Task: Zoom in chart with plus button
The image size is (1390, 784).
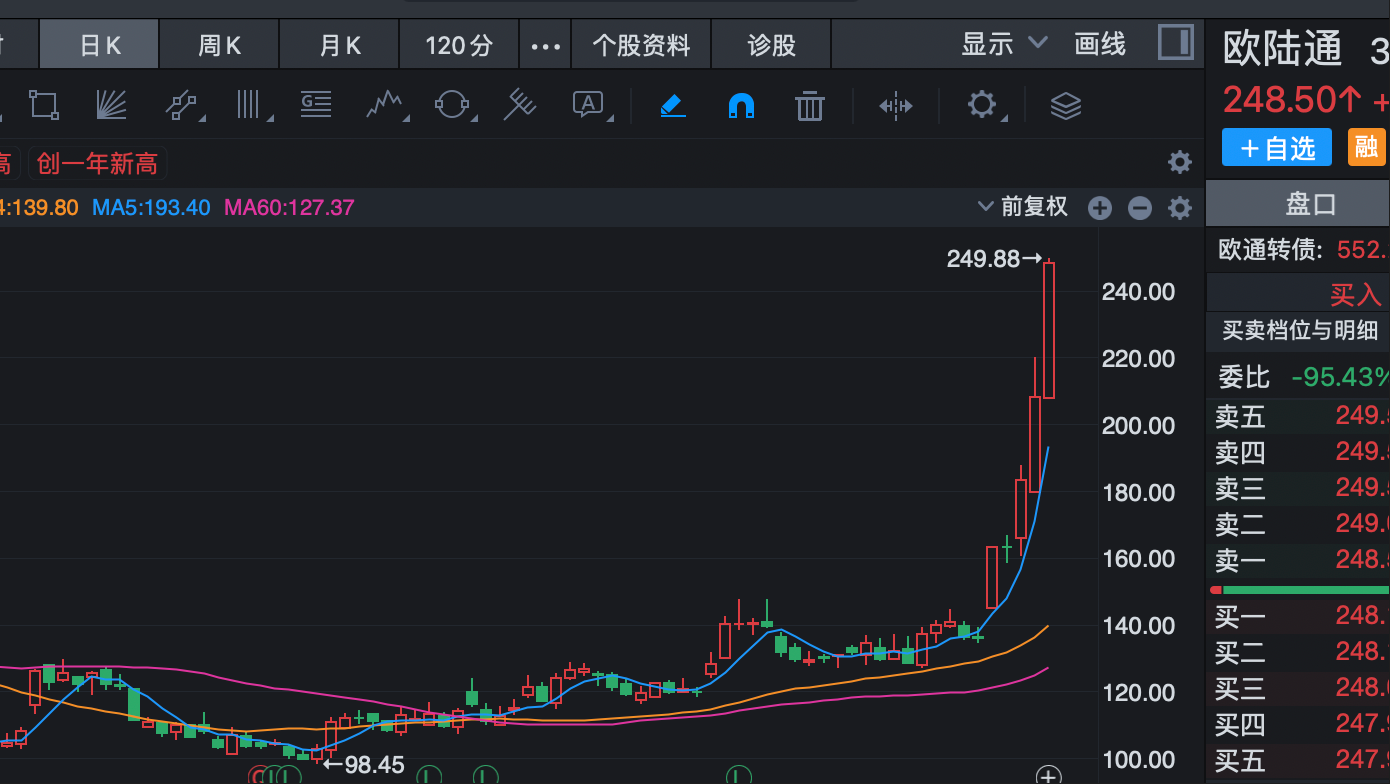Action: (1100, 208)
